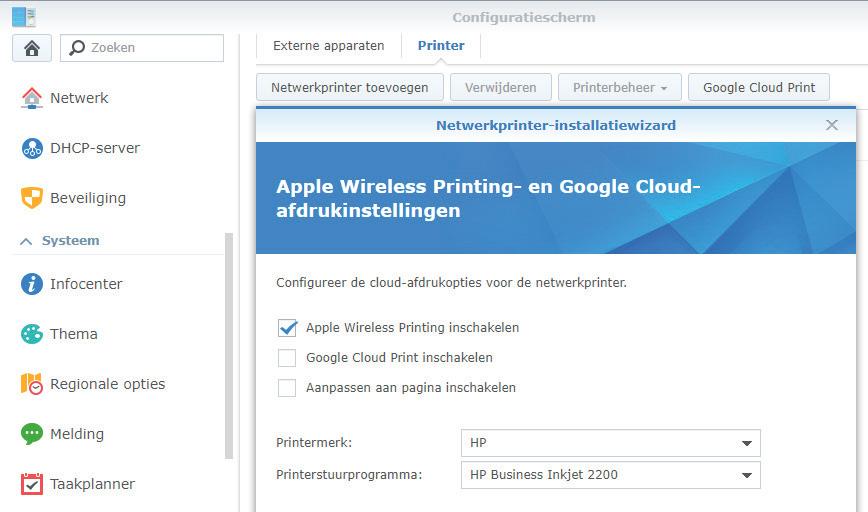Screen dimensions: 868x512
Task: Switch to the Externe apparaten tab
Action: [x=328, y=46]
